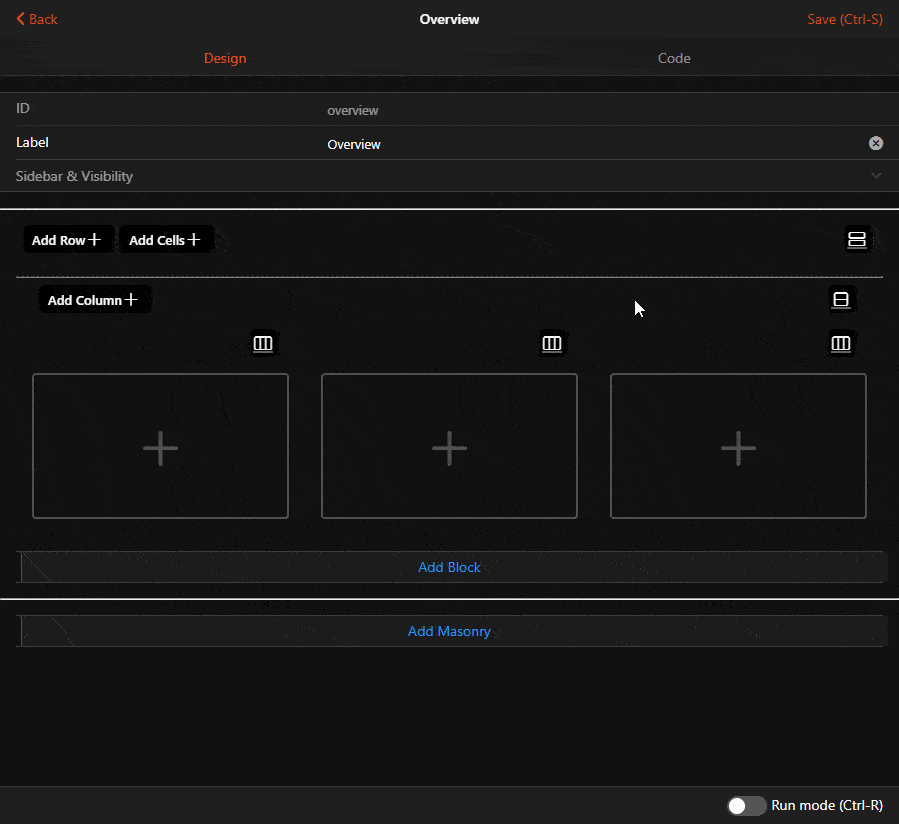
Task: Open the row layout settings icon at top right
Action: click(x=857, y=239)
